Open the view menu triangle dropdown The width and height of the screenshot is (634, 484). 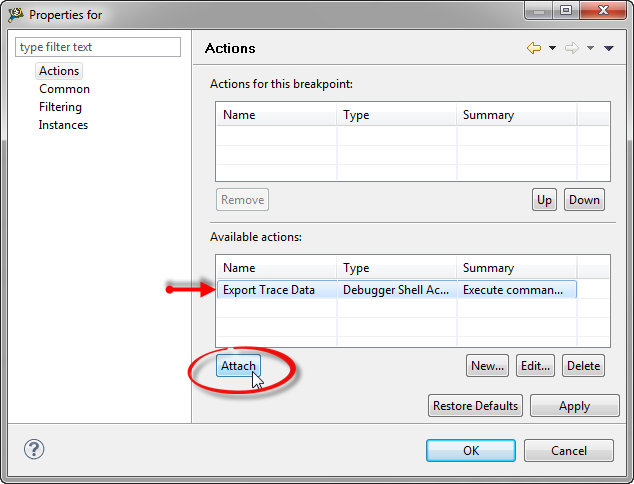(609, 48)
